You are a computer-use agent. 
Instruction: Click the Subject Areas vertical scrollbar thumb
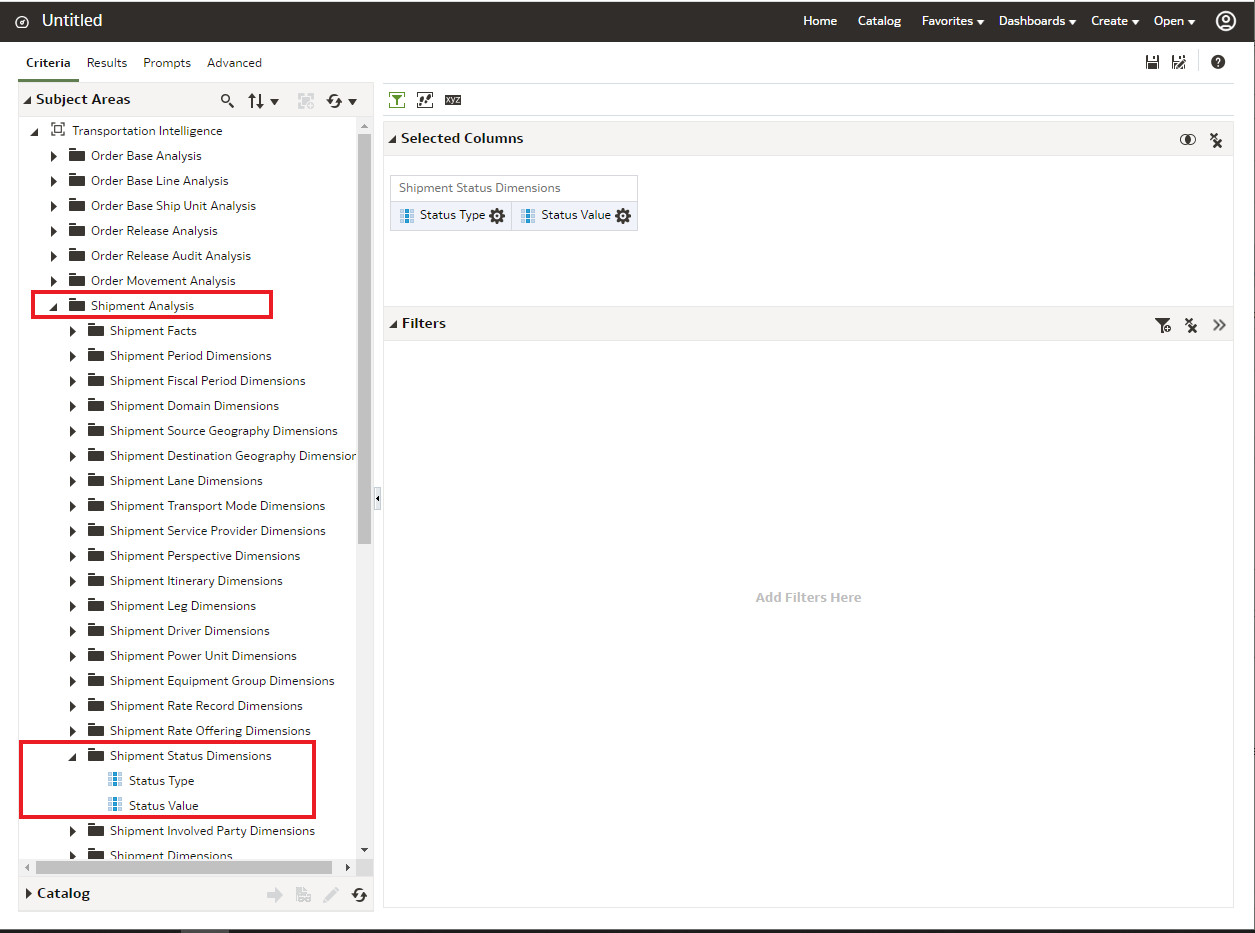[x=365, y=338]
